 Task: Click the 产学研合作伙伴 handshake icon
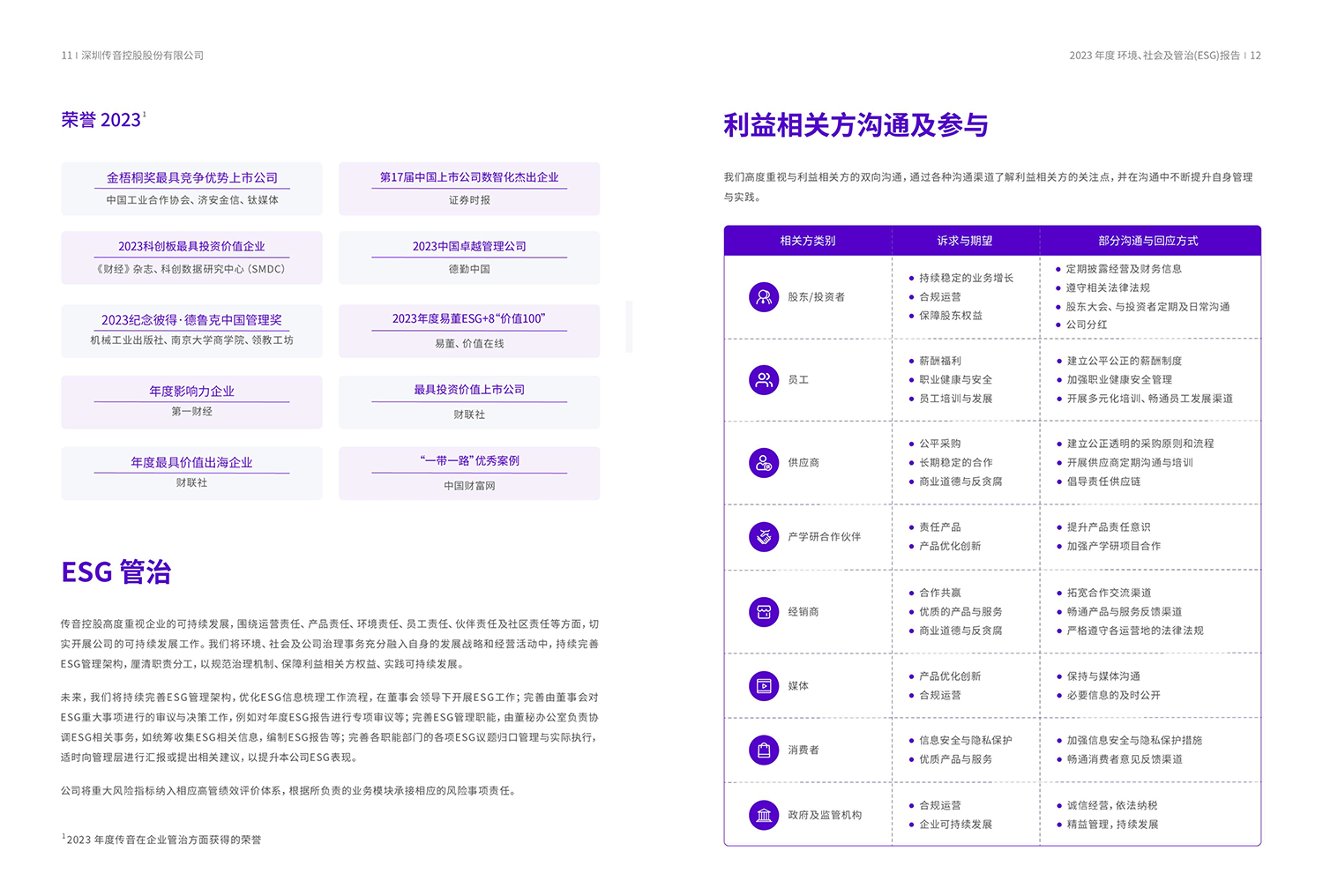[x=764, y=536]
